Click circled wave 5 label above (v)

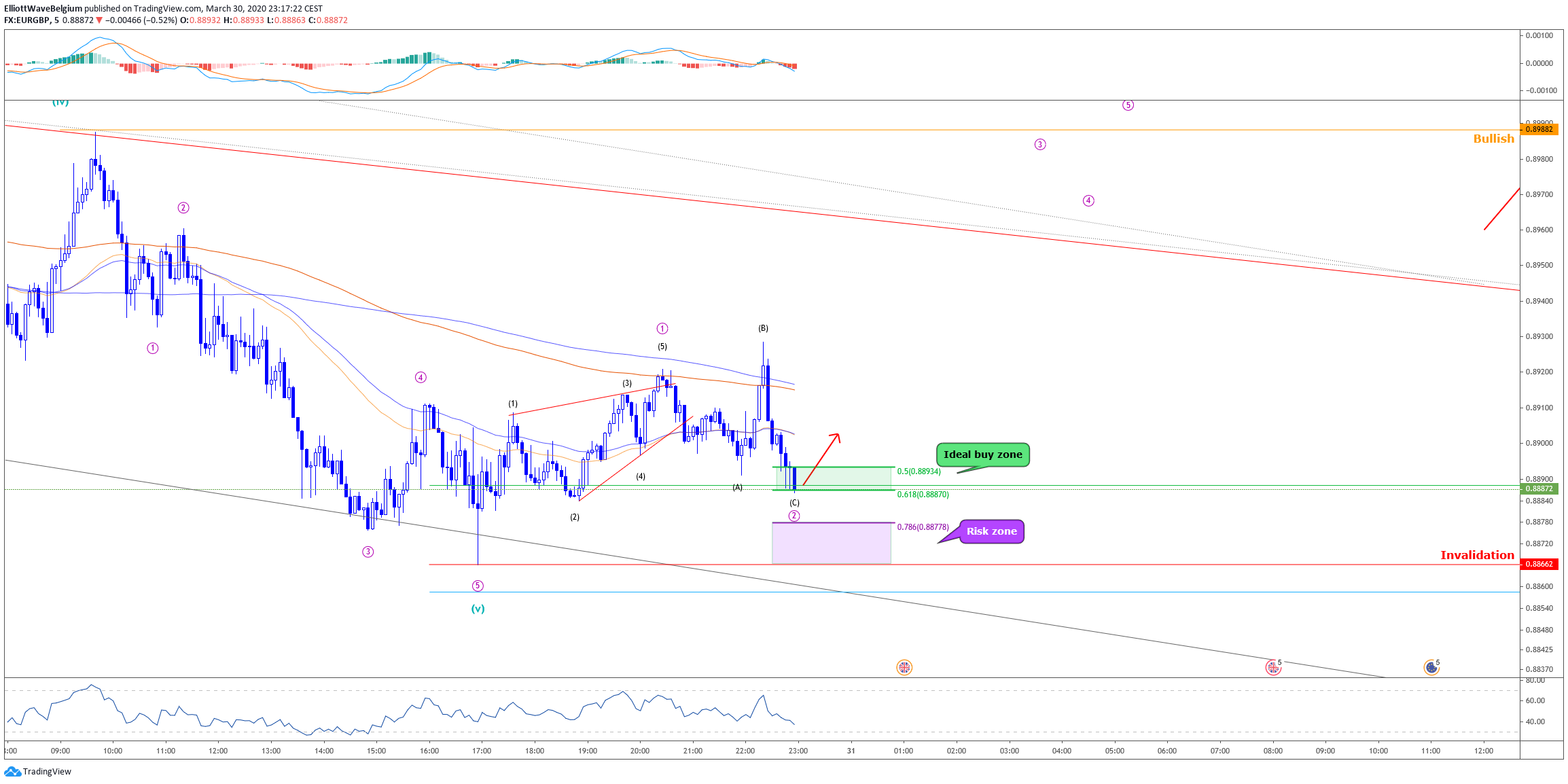coord(478,586)
